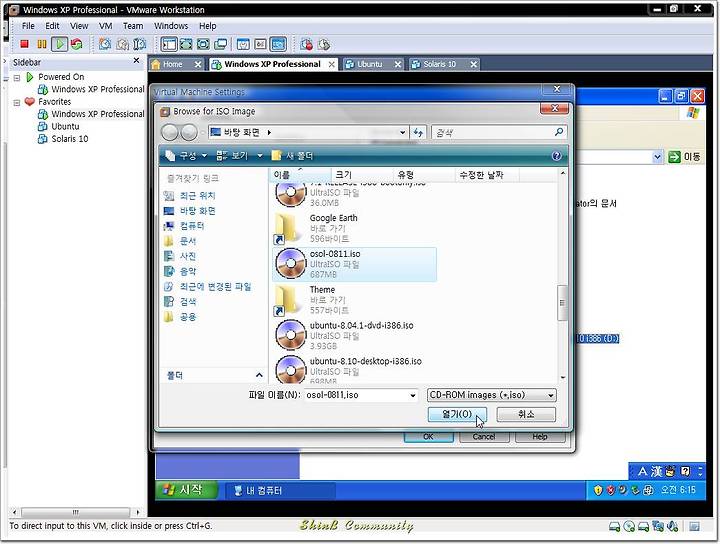The height and width of the screenshot is (544, 720).
Task: Open the Help menu
Action: [208, 26]
